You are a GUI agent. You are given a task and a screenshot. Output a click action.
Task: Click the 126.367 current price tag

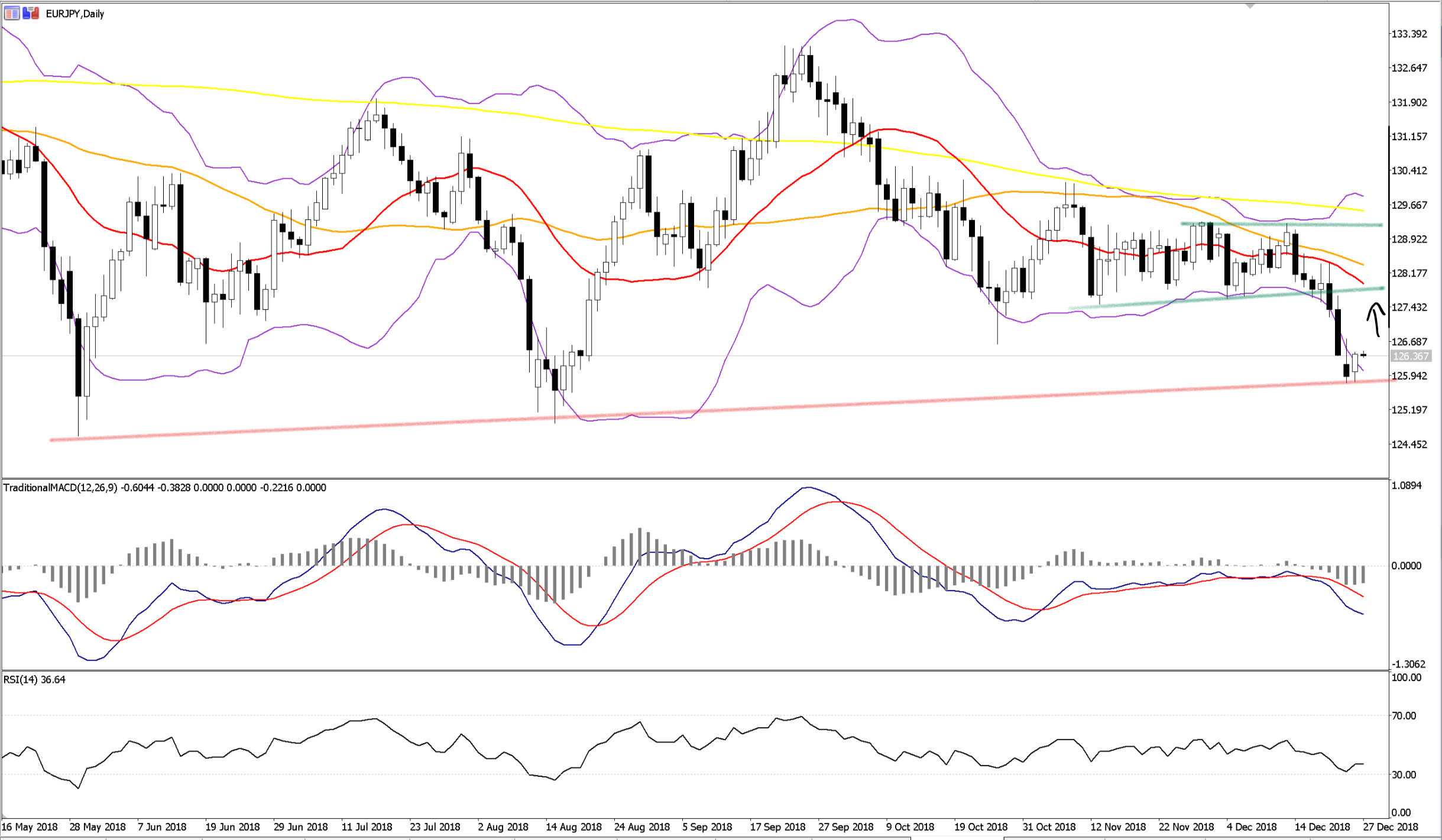tap(1410, 356)
